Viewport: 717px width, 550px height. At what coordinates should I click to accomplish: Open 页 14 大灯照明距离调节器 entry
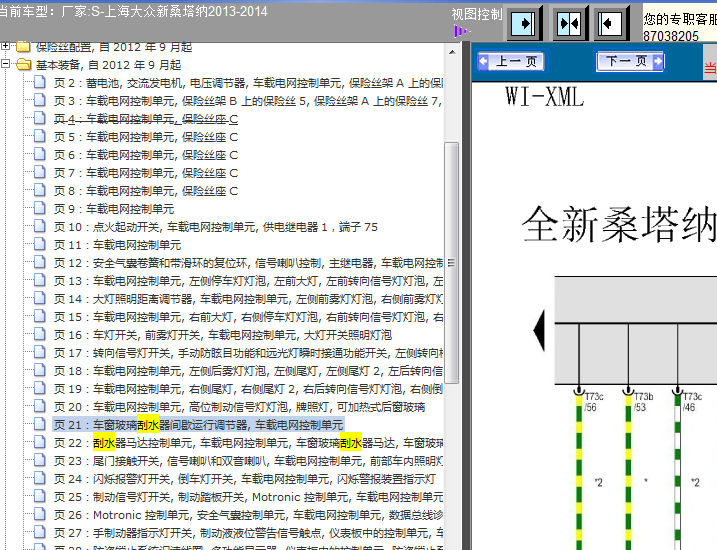click(248, 299)
